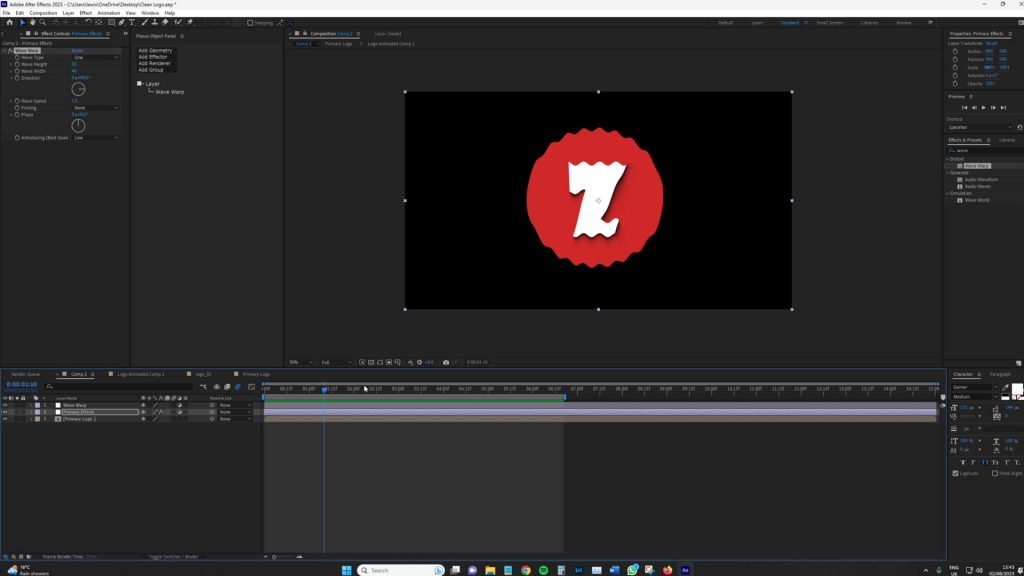Click snapshot camera icon below viewer
The height and width of the screenshot is (576, 1024).
click(446, 362)
